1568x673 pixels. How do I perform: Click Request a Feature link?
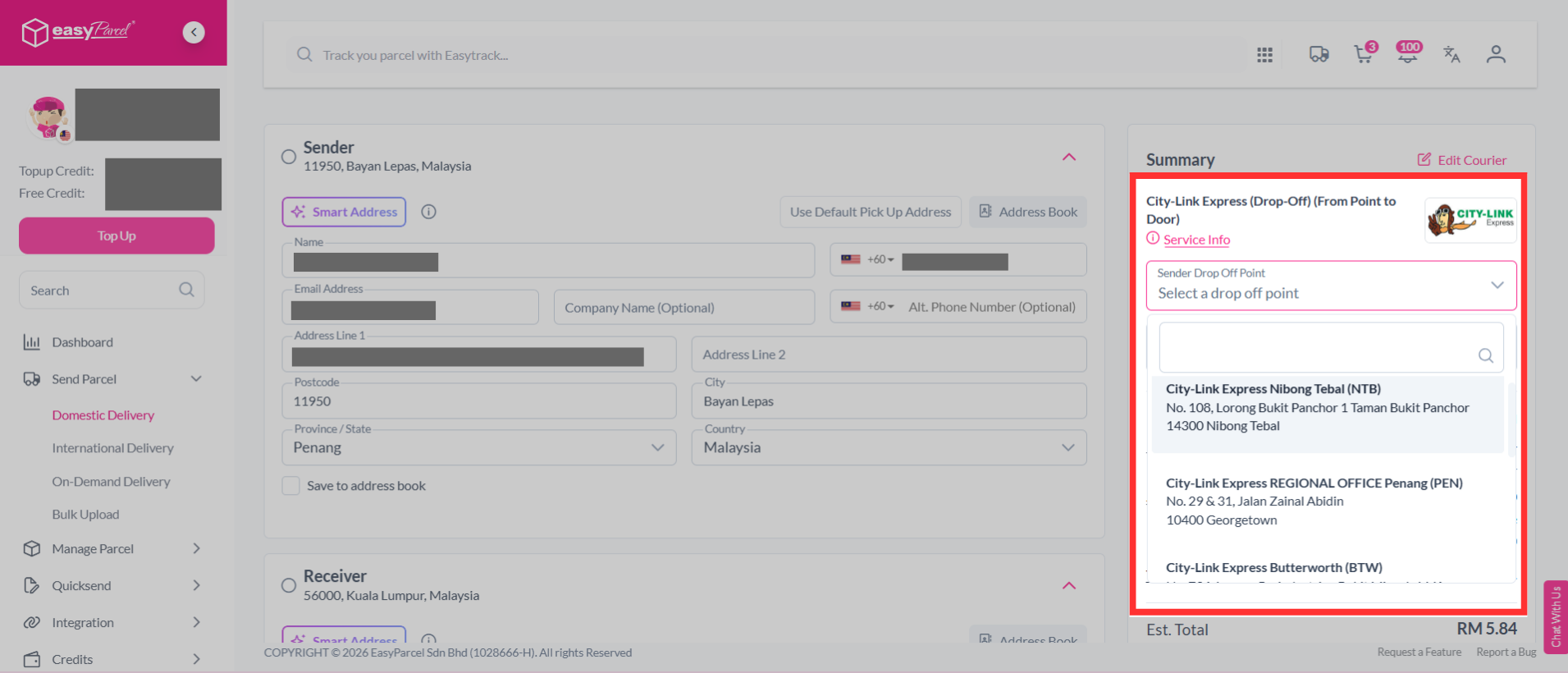click(x=1419, y=652)
